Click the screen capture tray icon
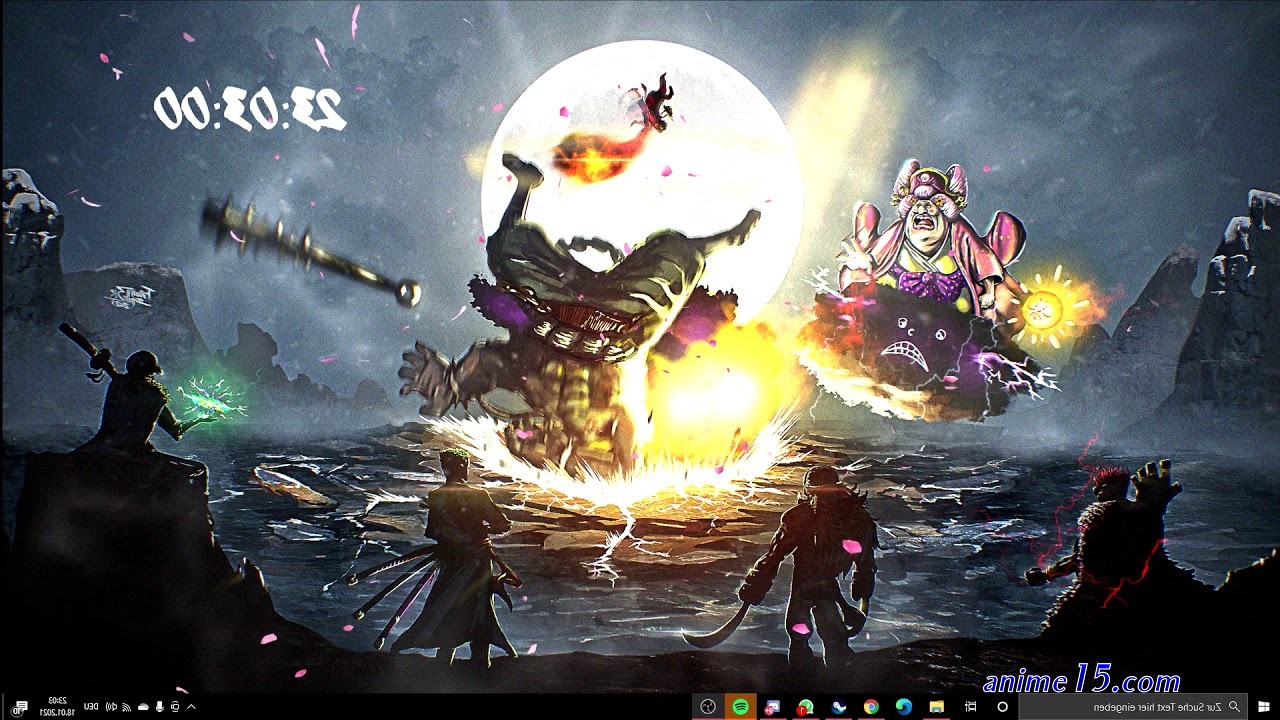 [x=175, y=707]
